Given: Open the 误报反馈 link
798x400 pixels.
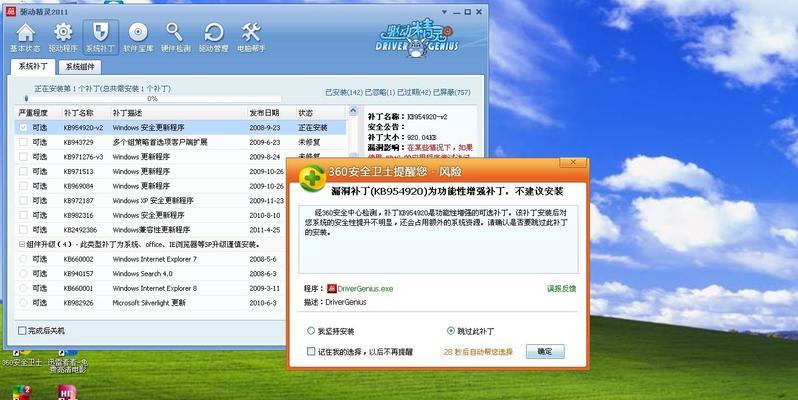Looking at the screenshot, I should pyautogui.click(x=561, y=289).
